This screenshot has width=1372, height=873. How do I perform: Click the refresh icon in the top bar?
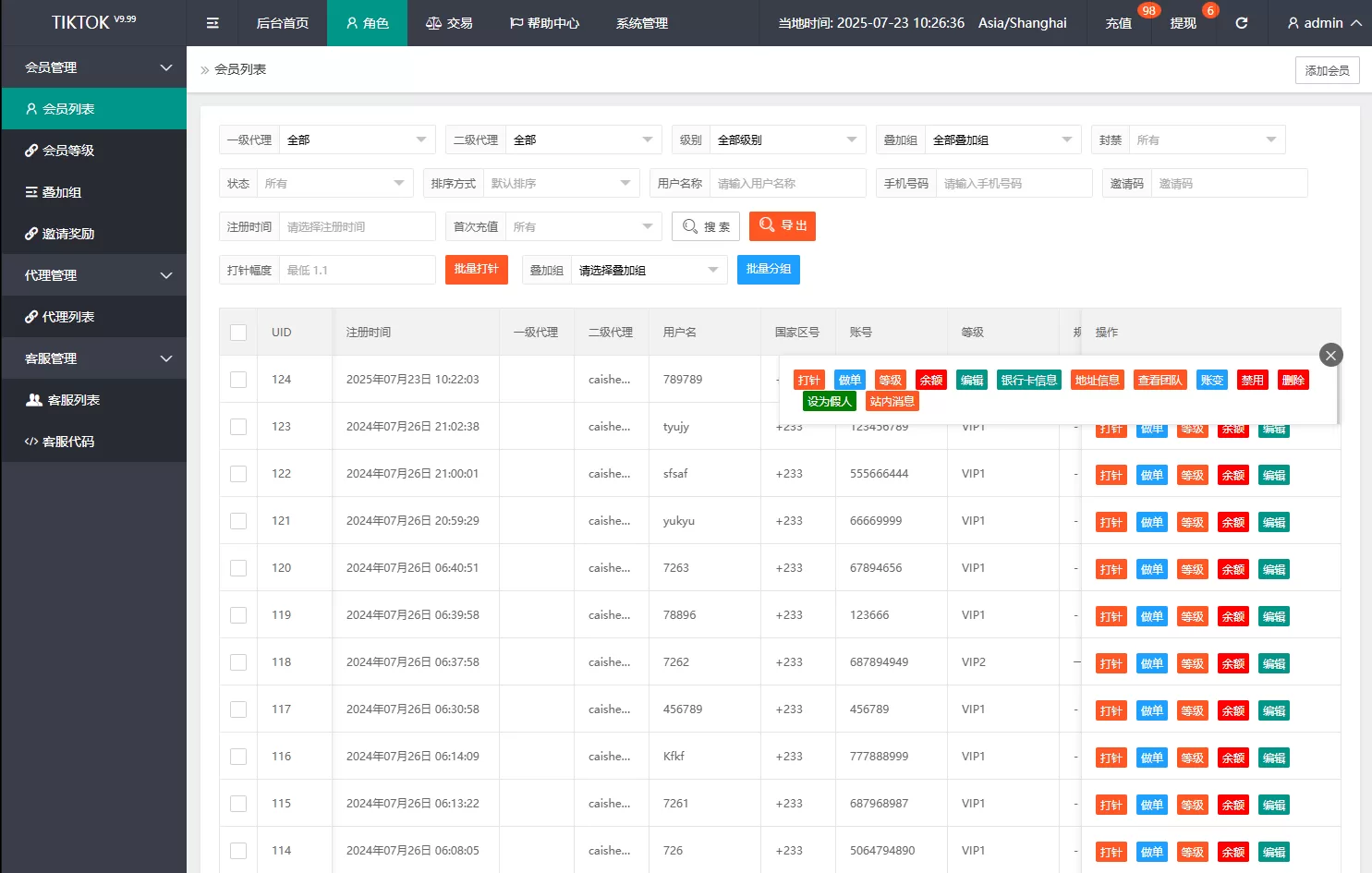click(1241, 23)
